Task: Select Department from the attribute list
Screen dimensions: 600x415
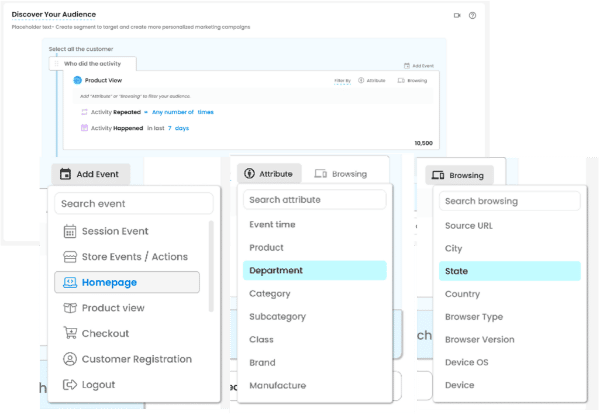Action: (x=314, y=270)
